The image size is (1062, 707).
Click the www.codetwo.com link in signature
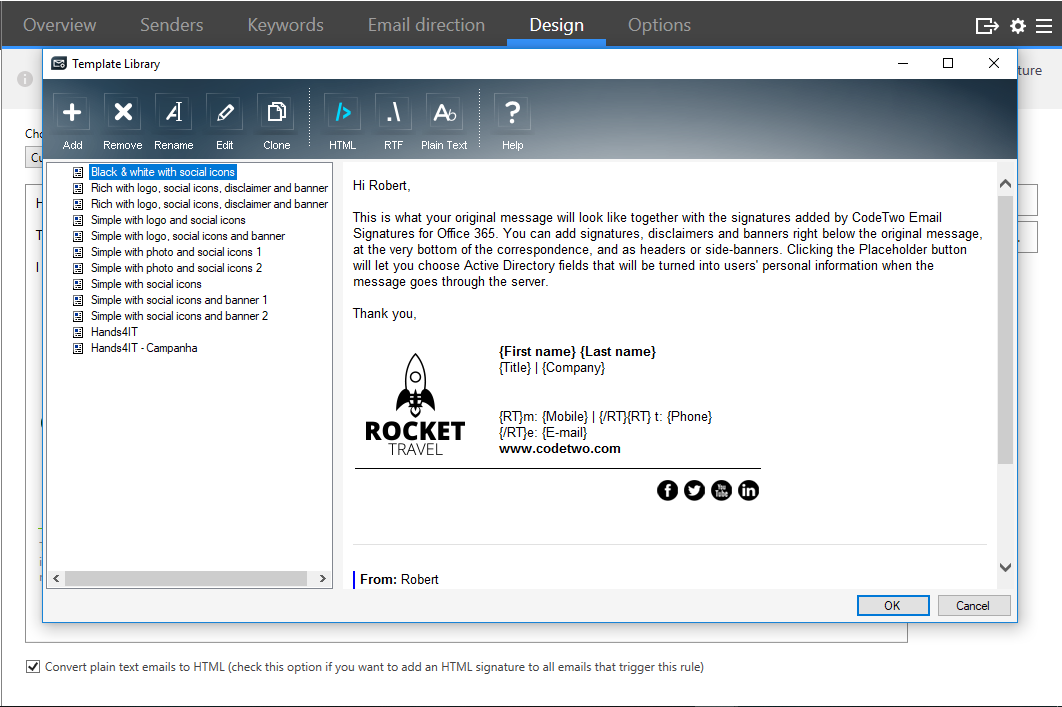point(559,448)
